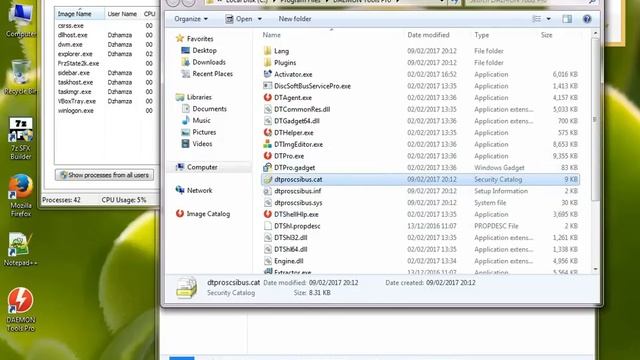Sort files by the Size column
Screen dimensions: 640x360
tap(547, 35)
